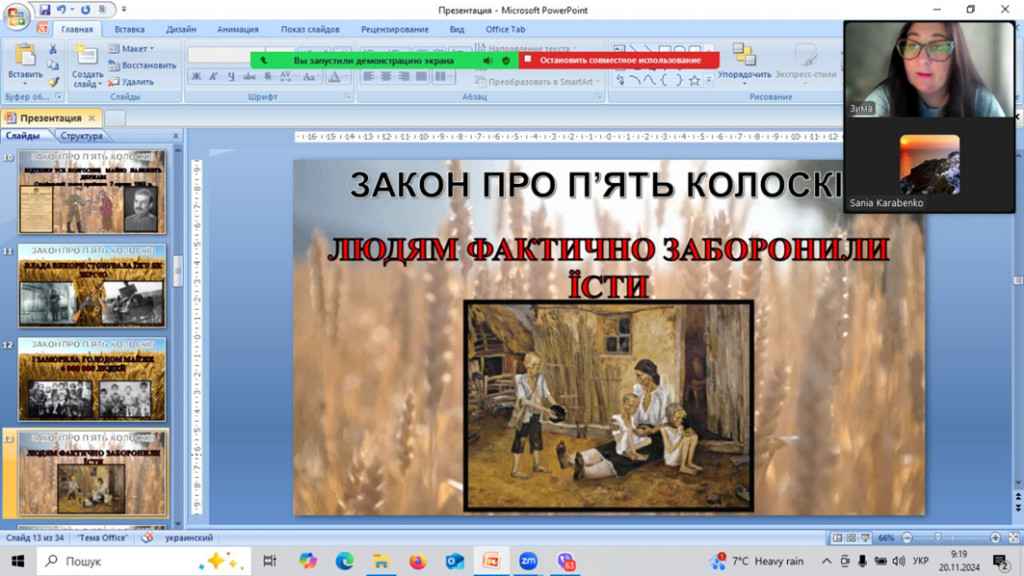Save the presentation from quick access toolbar

point(45,10)
